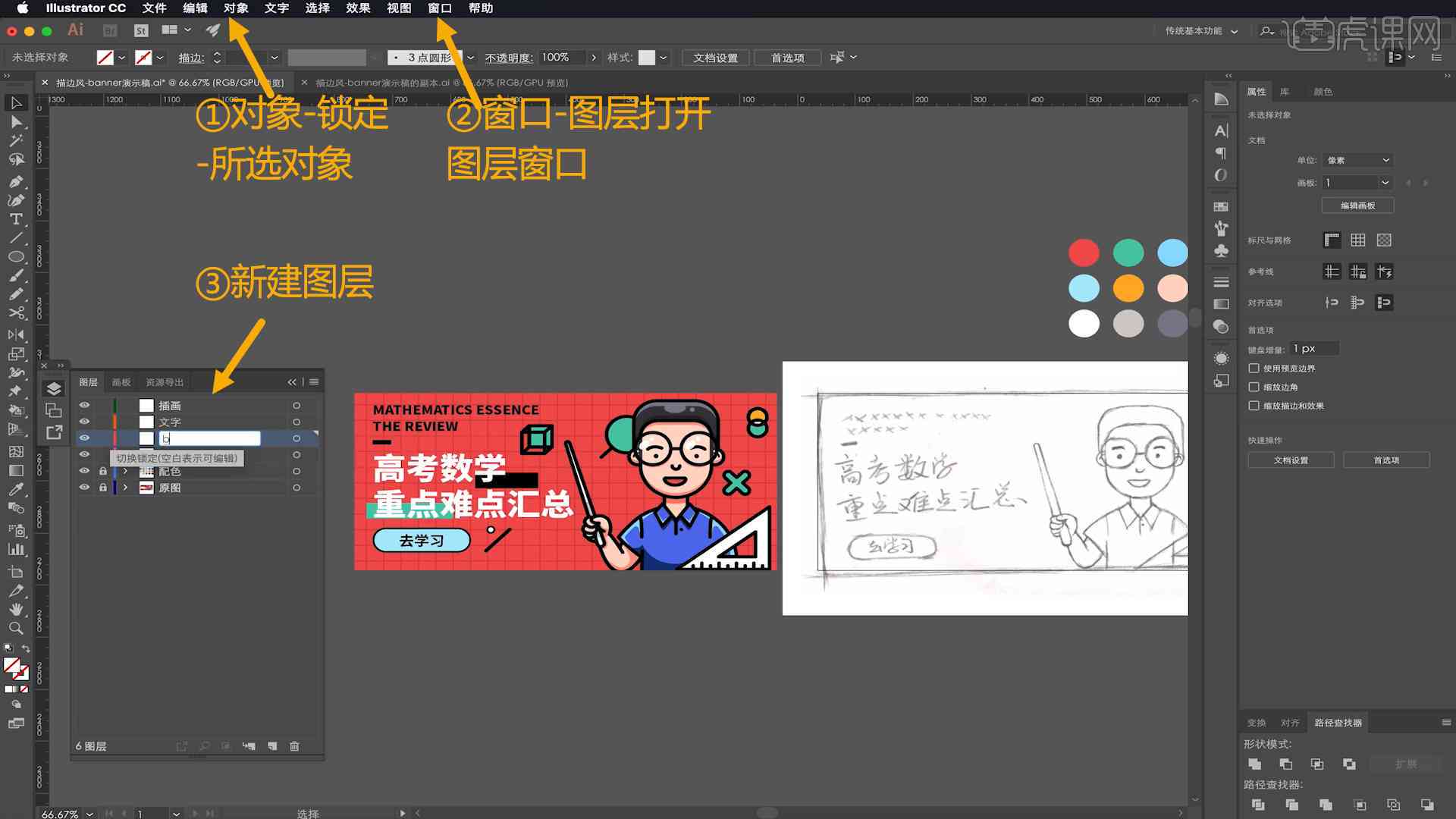This screenshot has height=819, width=1456.
Task: Toggle visibility of 文字 layer
Action: point(85,421)
